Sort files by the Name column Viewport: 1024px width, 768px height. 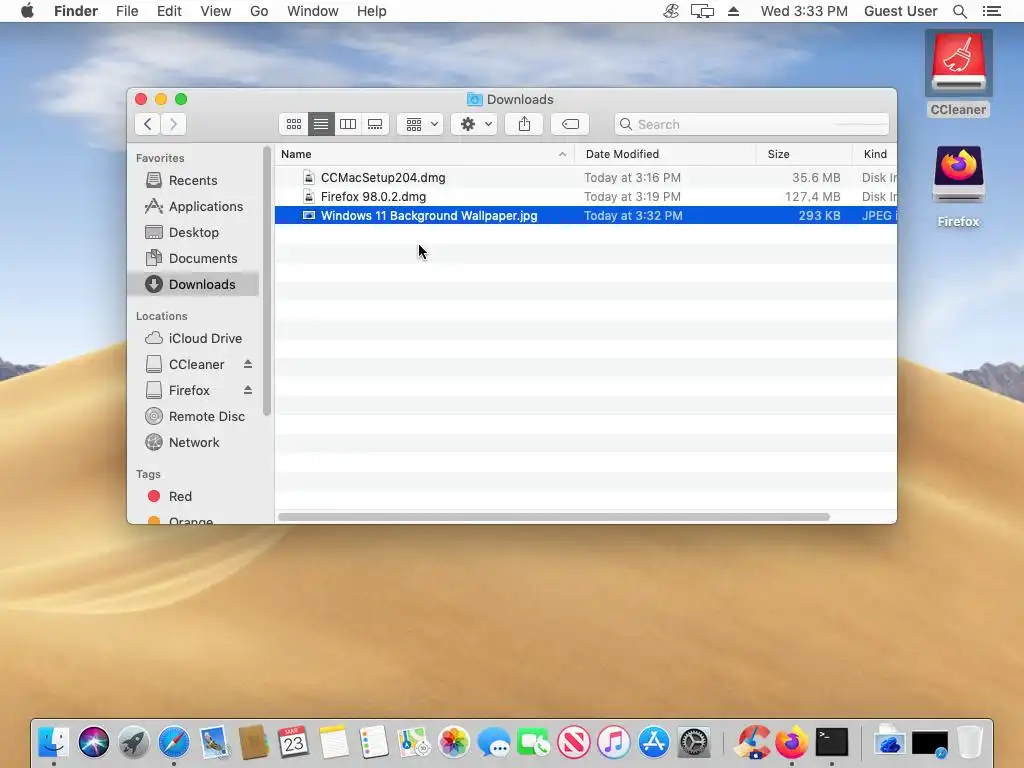424,154
